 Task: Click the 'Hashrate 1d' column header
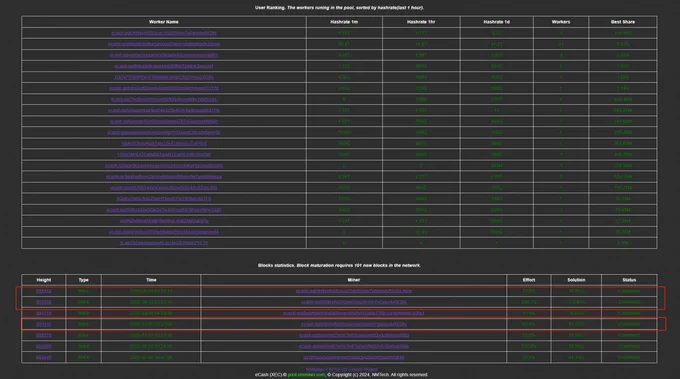click(x=497, y=22)
